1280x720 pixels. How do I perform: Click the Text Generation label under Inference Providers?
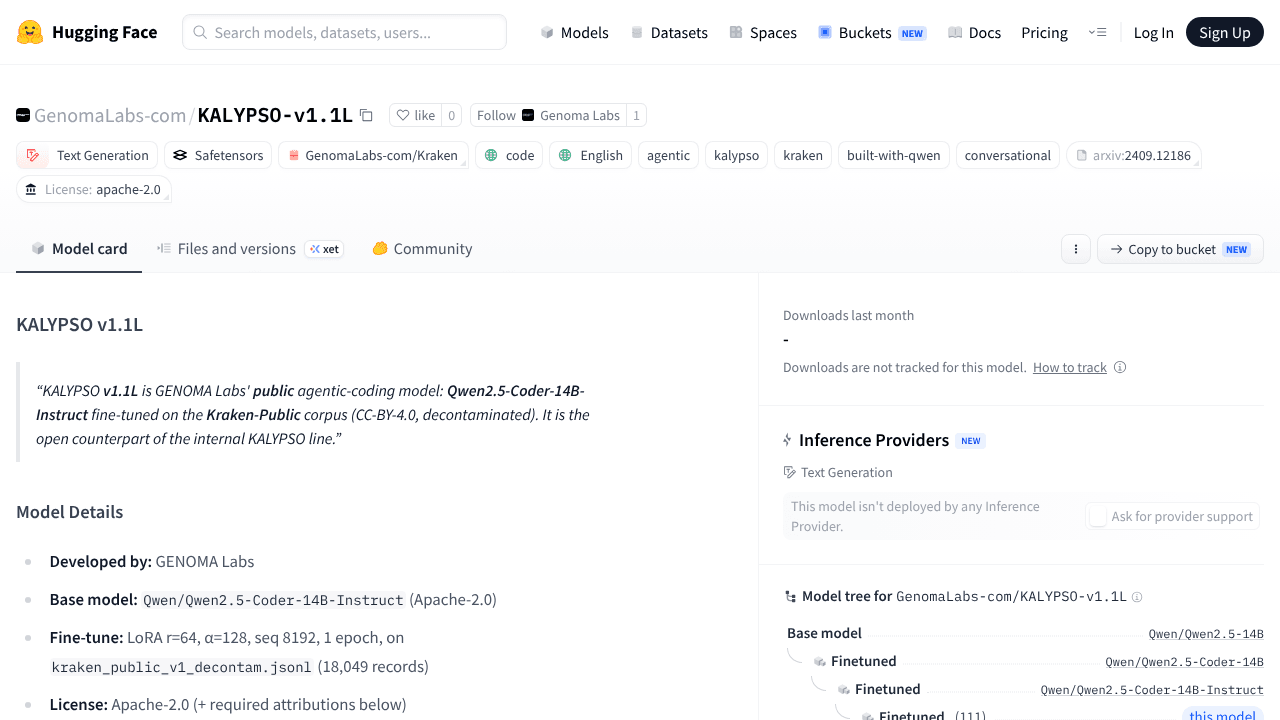(x=846, y=472)
